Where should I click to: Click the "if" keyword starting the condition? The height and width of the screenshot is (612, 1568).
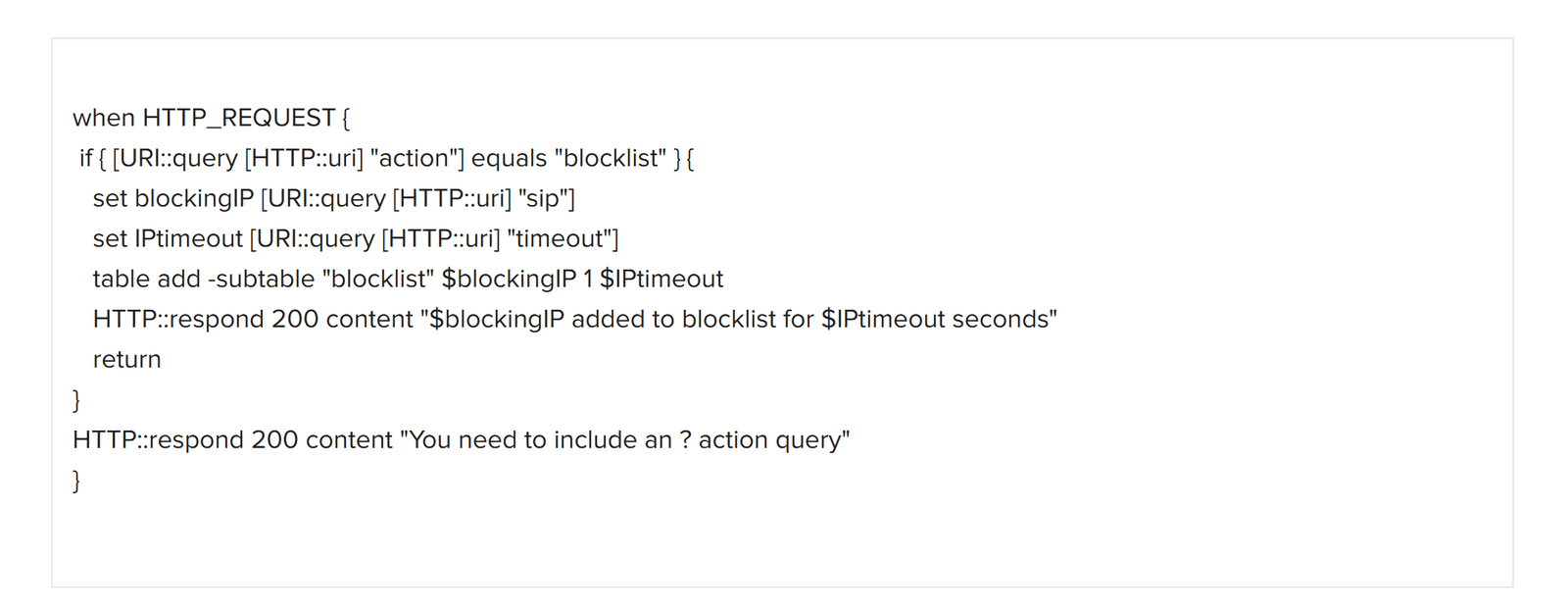coord(85,158)
